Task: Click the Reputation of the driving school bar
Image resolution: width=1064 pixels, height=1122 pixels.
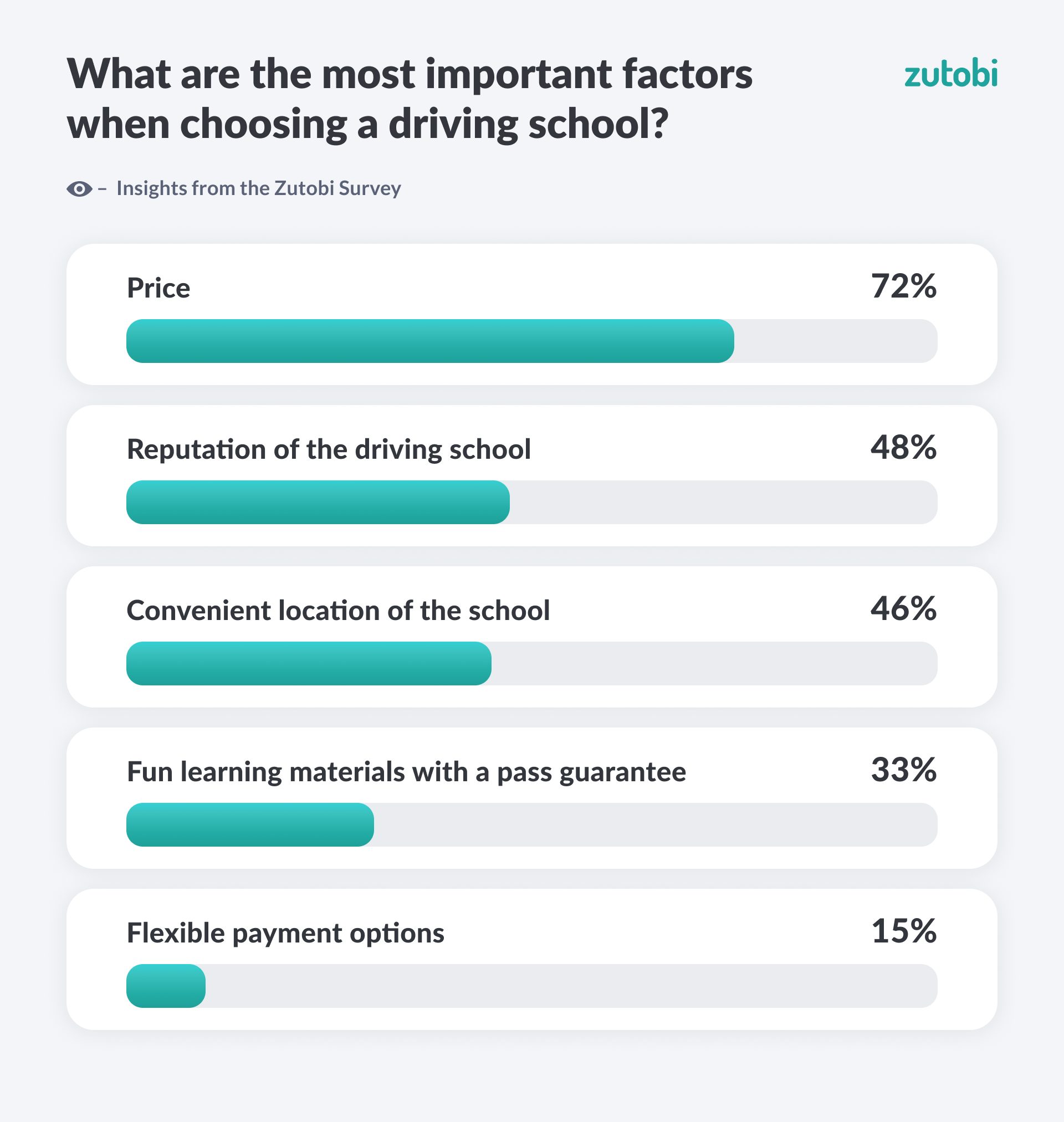Action: [x=318, y=503]
